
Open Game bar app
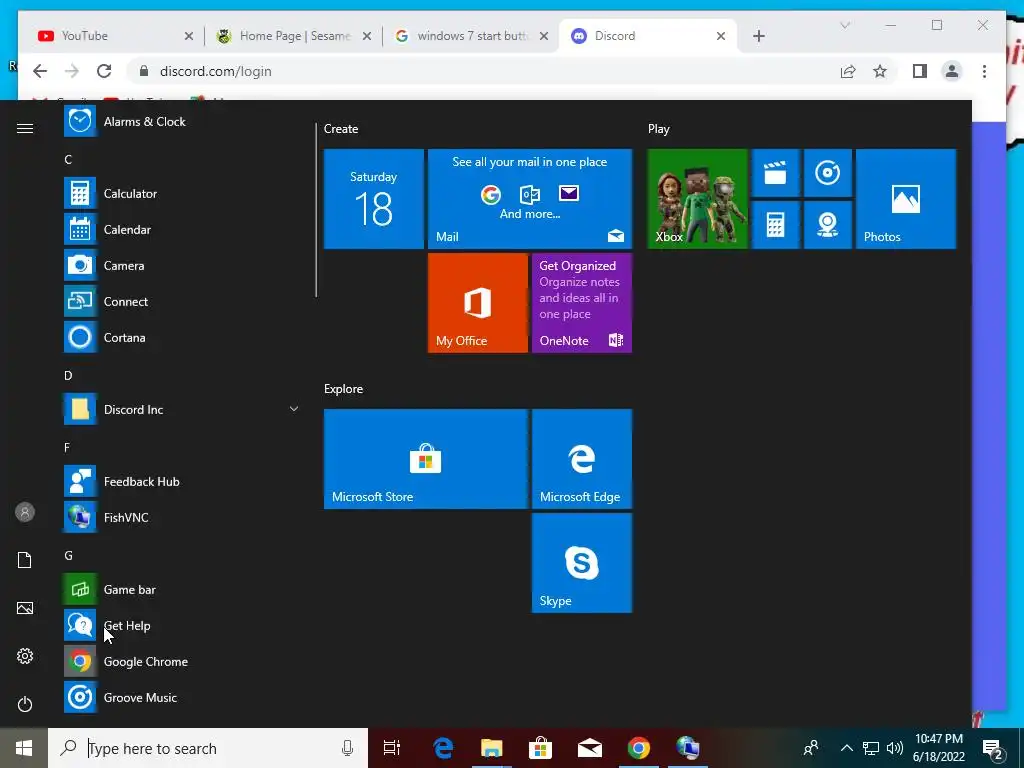(182, 589)
